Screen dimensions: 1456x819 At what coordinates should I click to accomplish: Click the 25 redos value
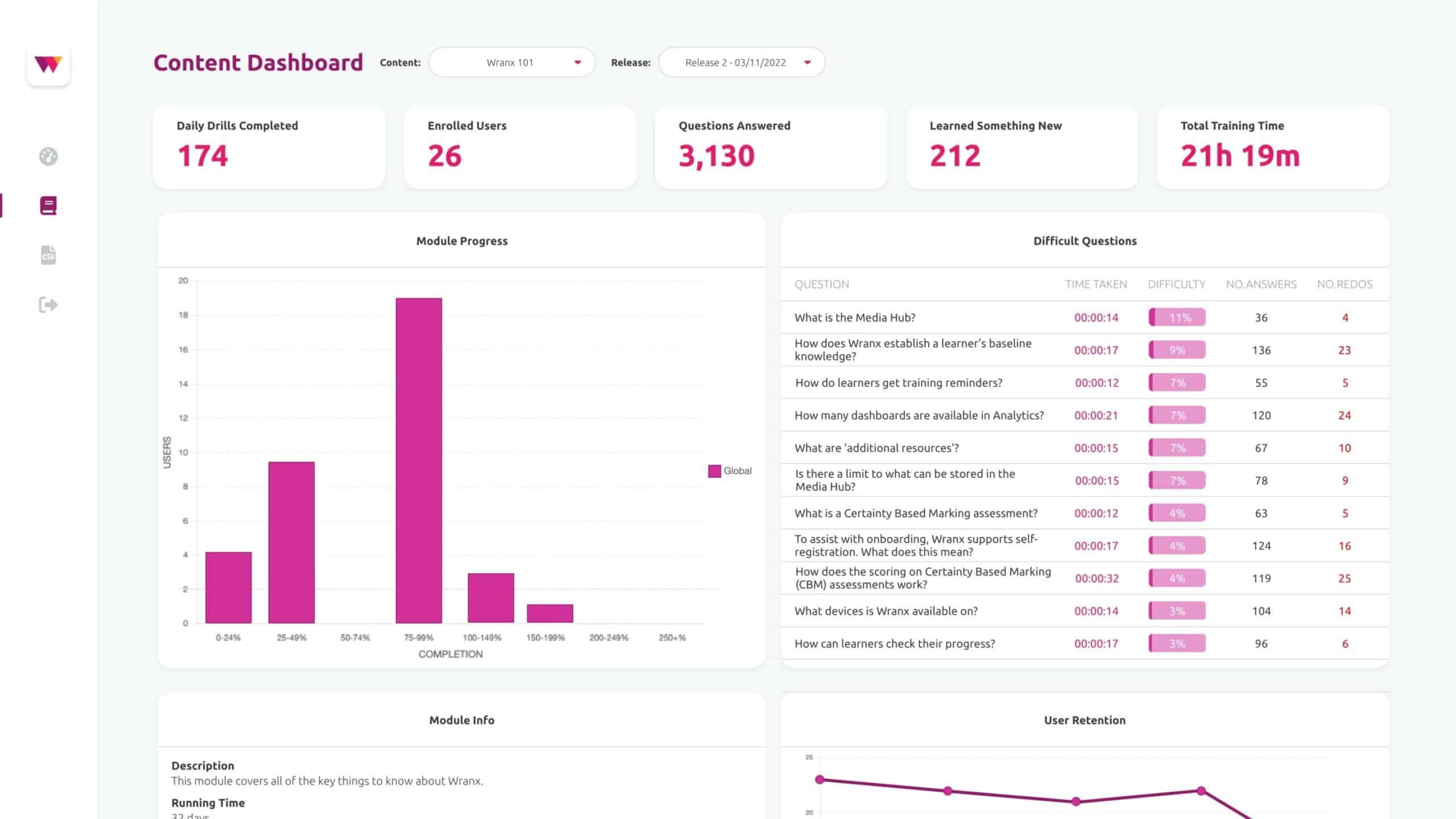(1345, 578)
